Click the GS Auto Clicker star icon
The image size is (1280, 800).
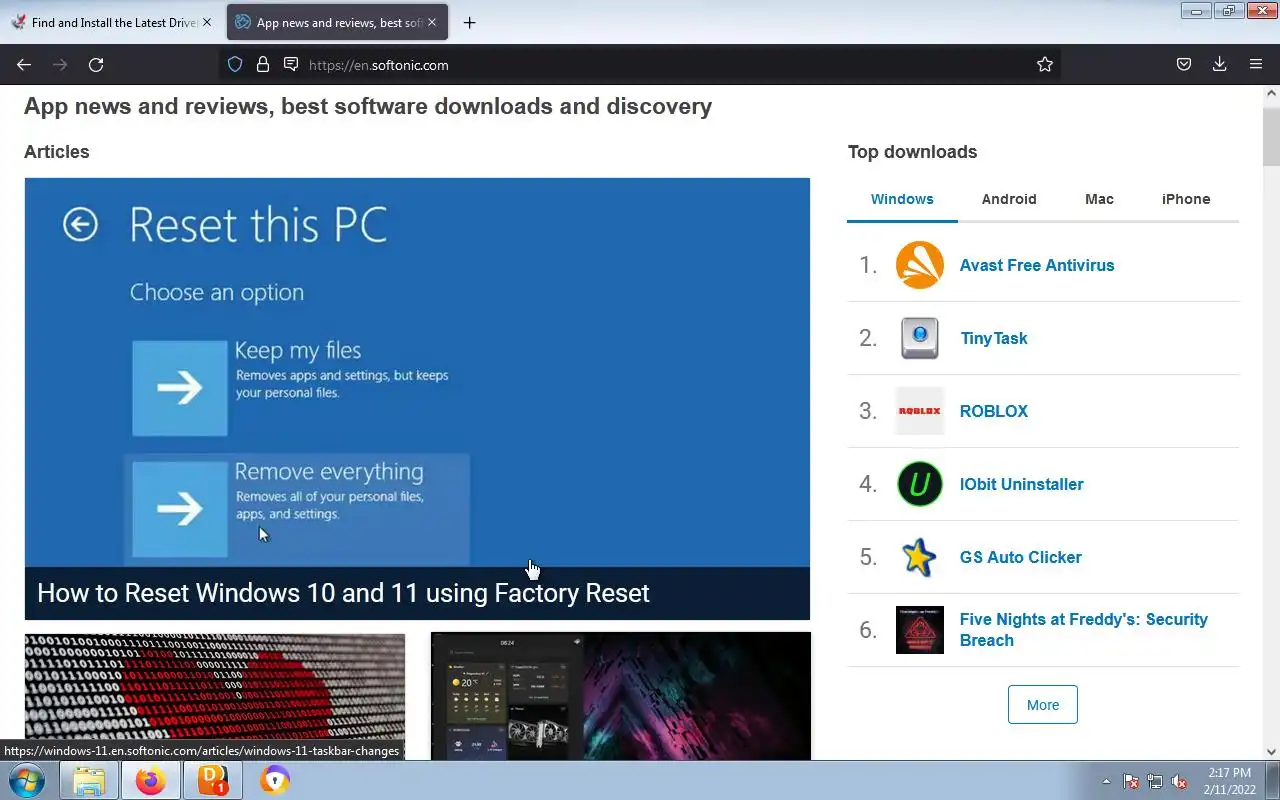[920, 557]
